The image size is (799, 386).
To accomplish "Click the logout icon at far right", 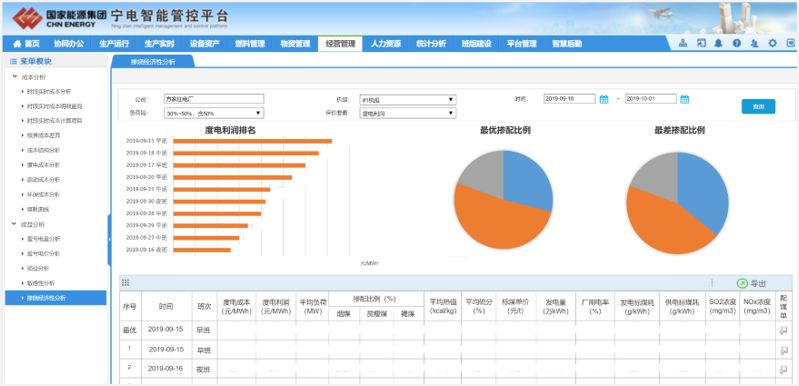I will (x=790, y=44).
